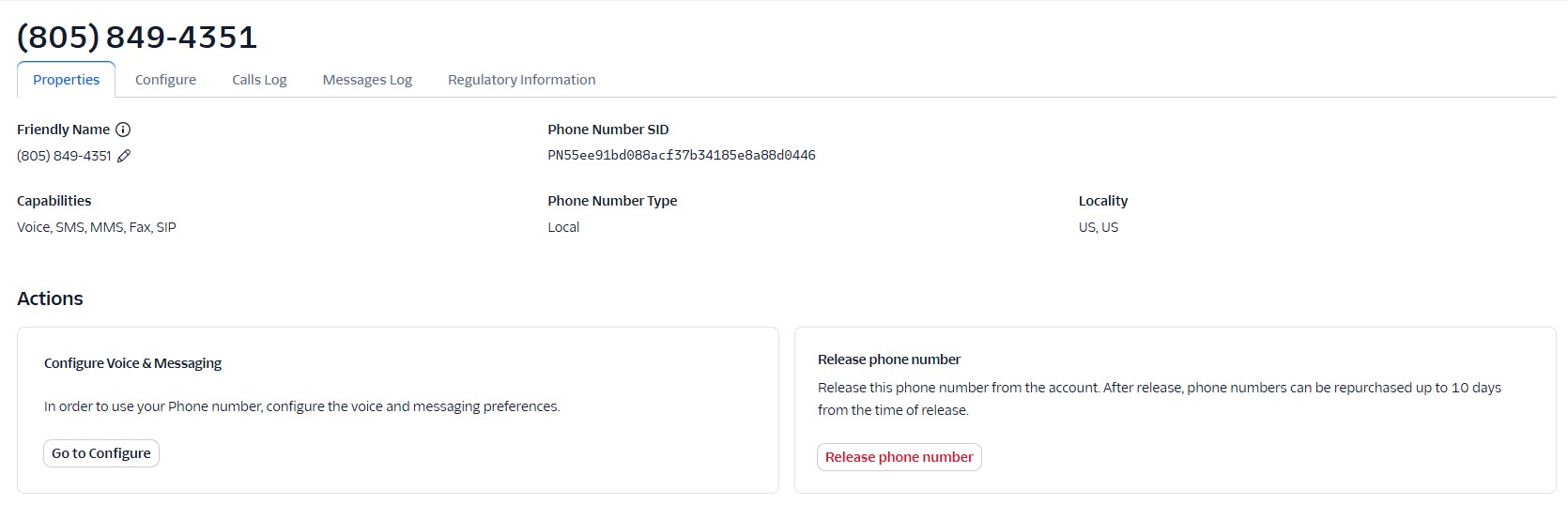Click the Phone Number Type value Local
Screen dimensions: 1568x505
pyautogui.click(x=563, y=227)
